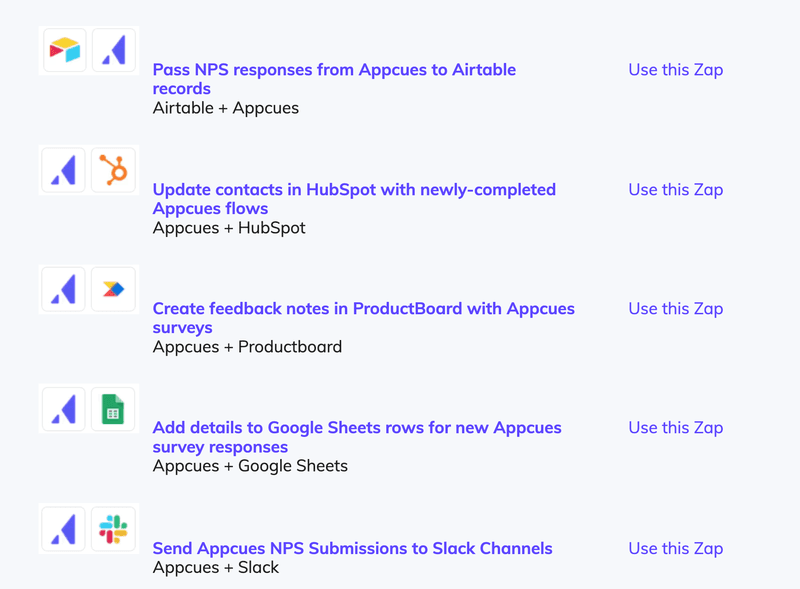The width and height of the screenshot is (800, 589).
Task: Select the Appcues icon next to Airtable
Action: pos(113,50)
